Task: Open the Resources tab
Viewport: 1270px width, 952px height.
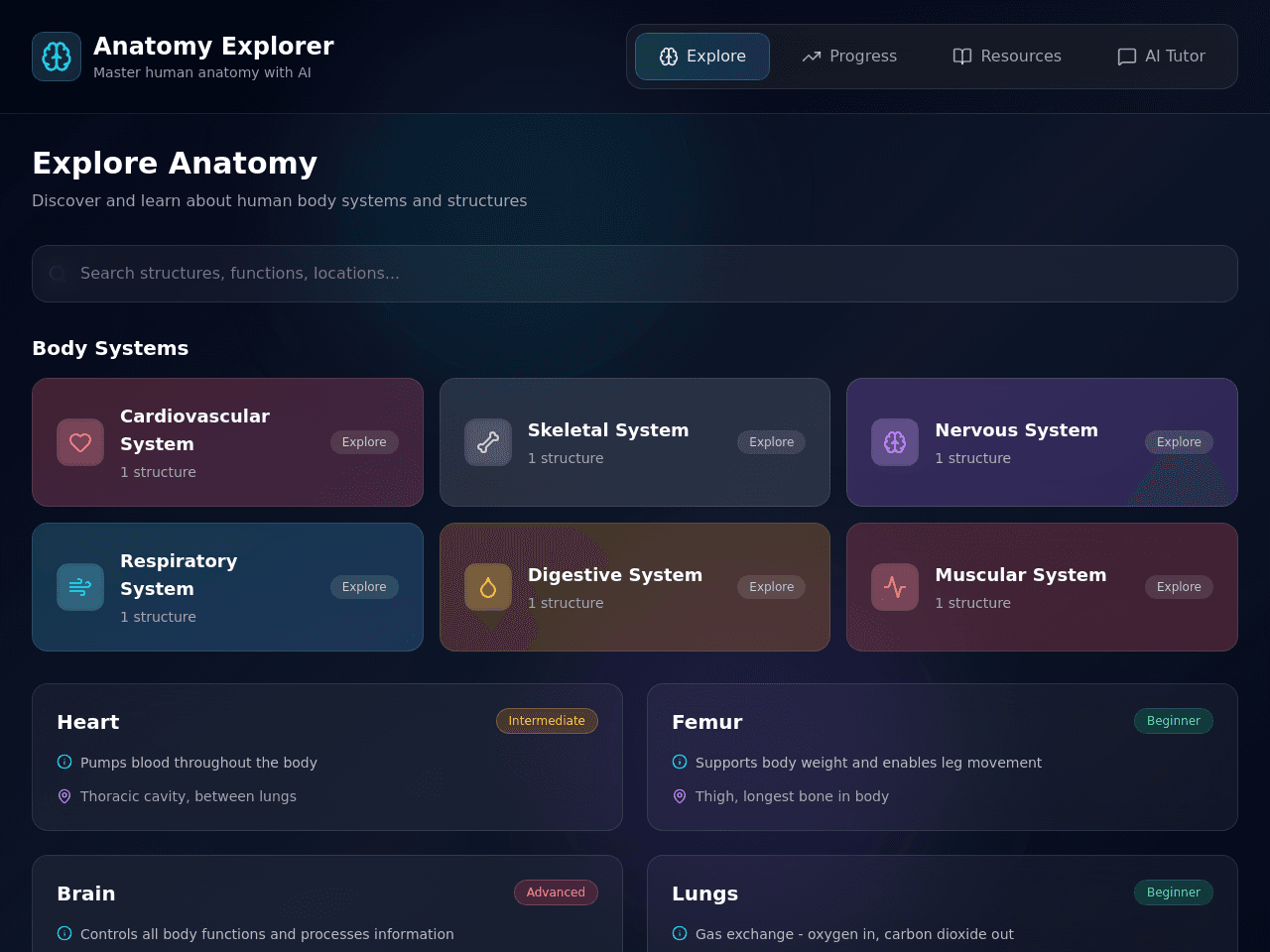Action: pyautogui.click(x=1007, y=57)
